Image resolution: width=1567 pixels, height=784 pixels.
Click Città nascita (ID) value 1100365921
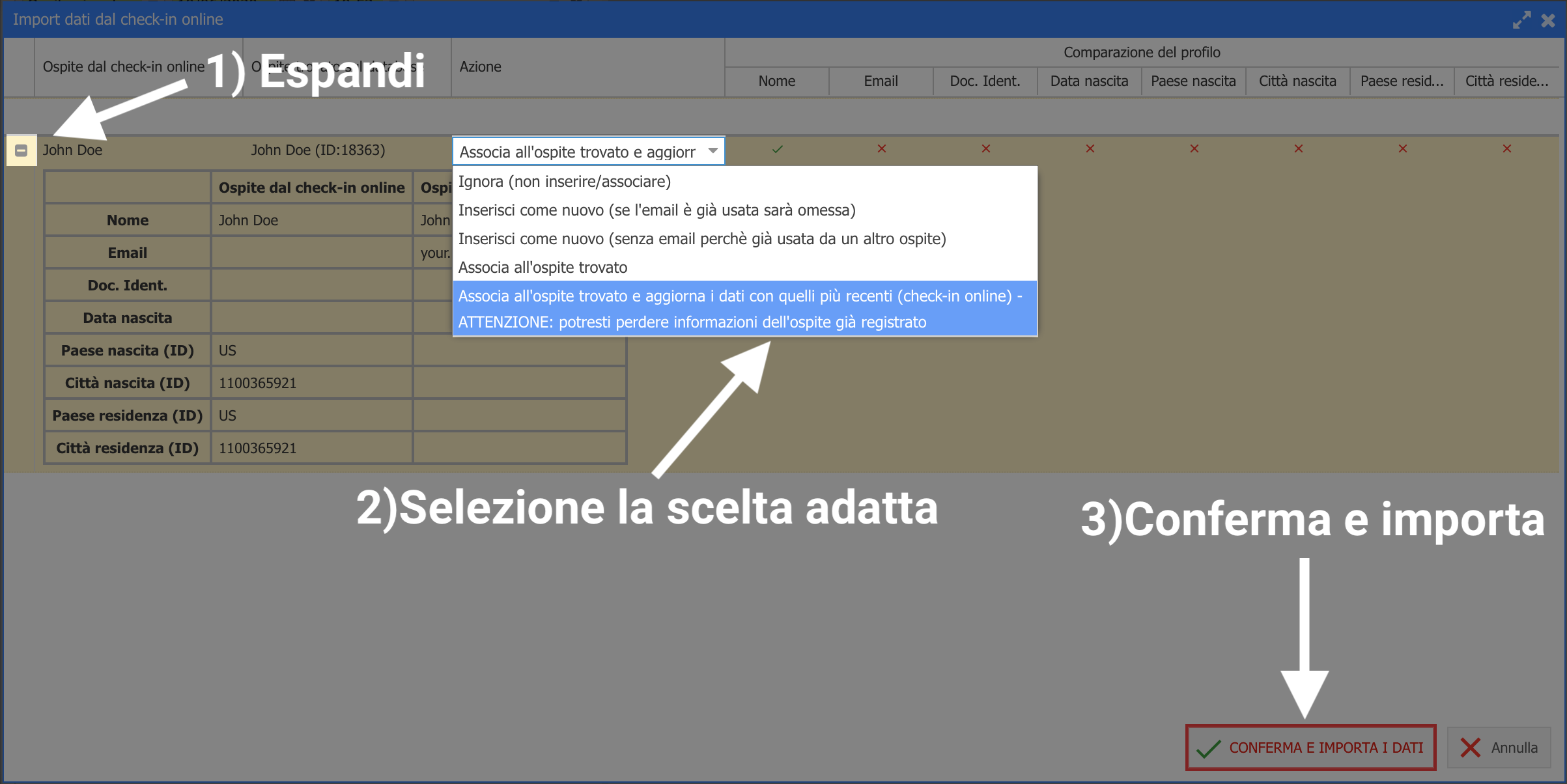[x=257, y=383]
